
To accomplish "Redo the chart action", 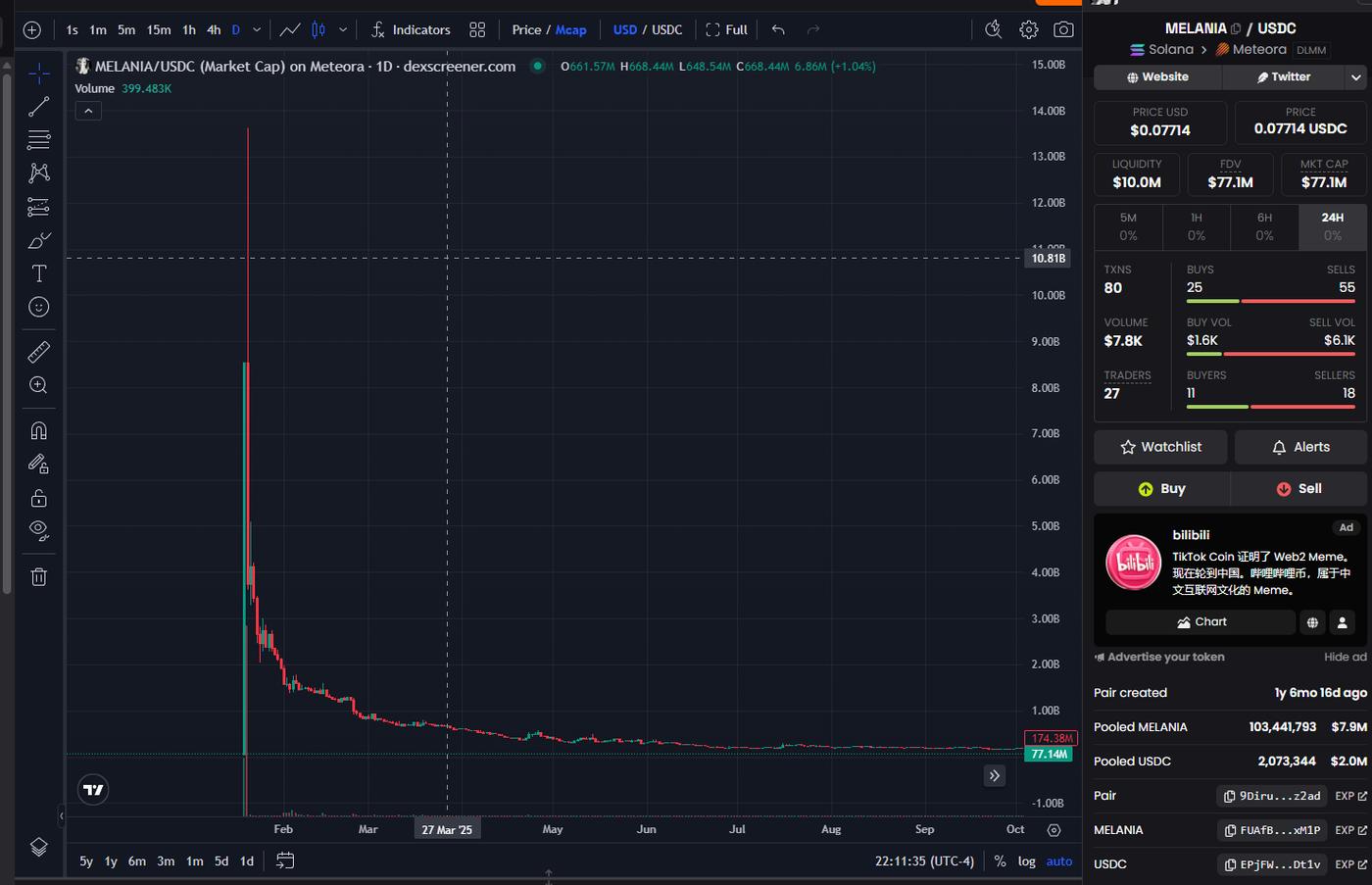I will click(812, 29).
